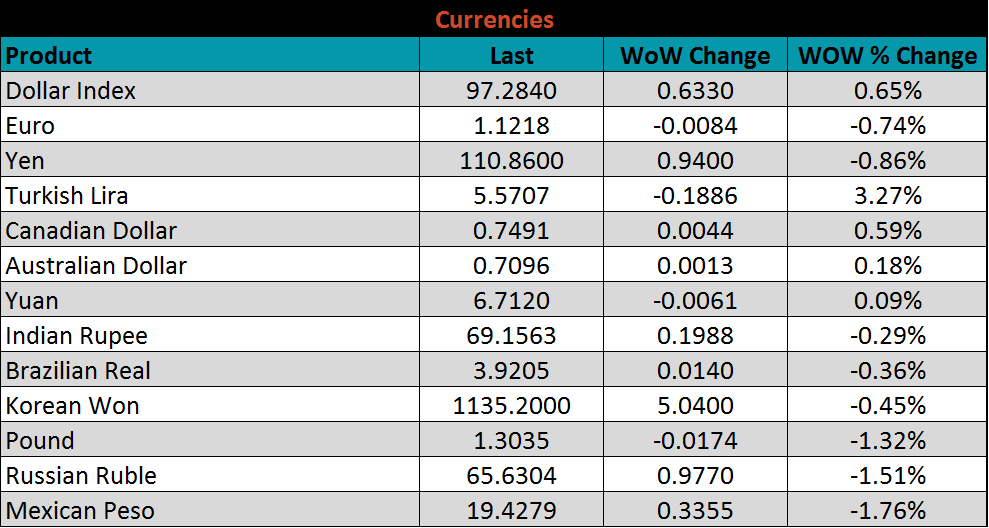
Task: Select the Pound percent change -1.32%
Action: [x=887, y=441]
